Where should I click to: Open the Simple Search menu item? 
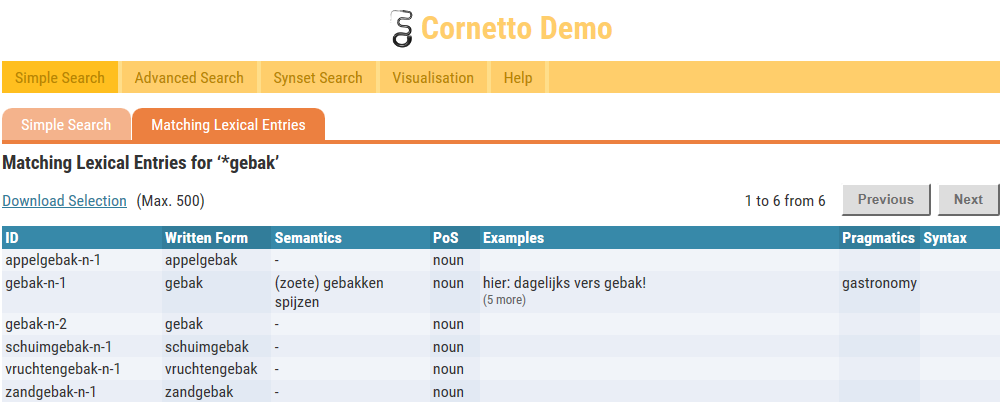coord(60,78)
